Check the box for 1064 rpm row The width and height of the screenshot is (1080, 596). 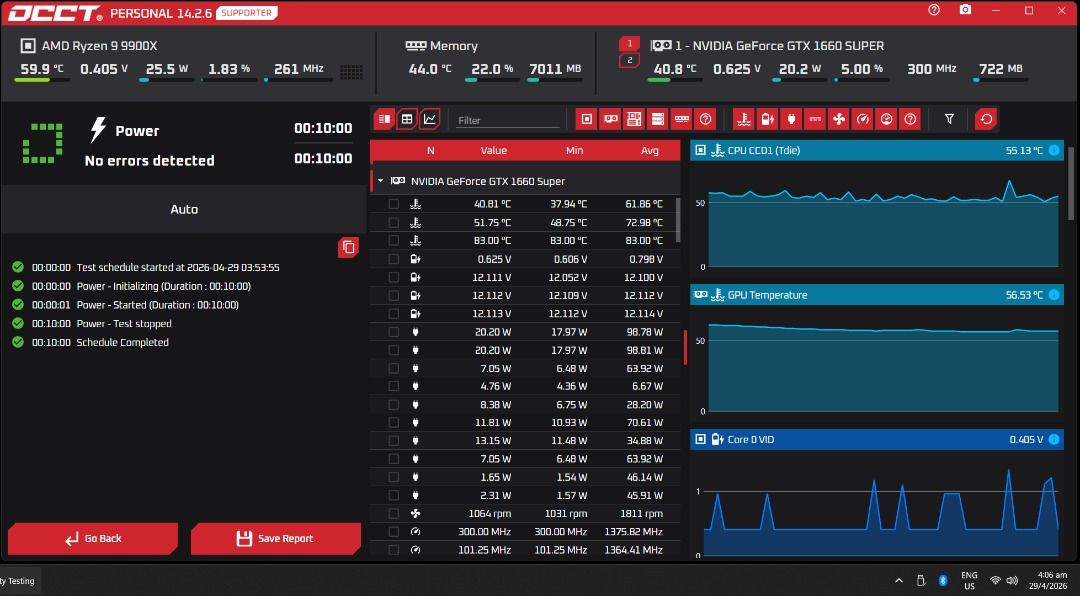[393, 513]
